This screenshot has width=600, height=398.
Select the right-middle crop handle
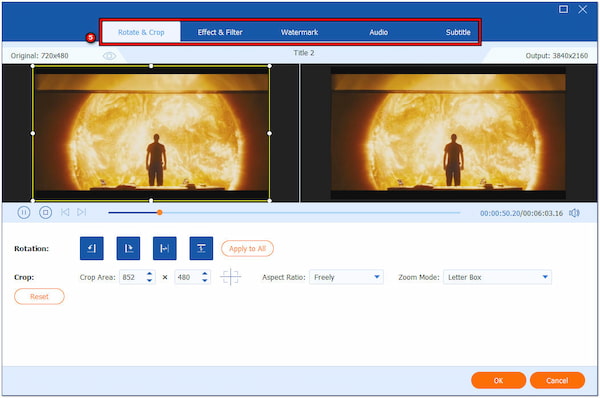(x=269, y=133)
